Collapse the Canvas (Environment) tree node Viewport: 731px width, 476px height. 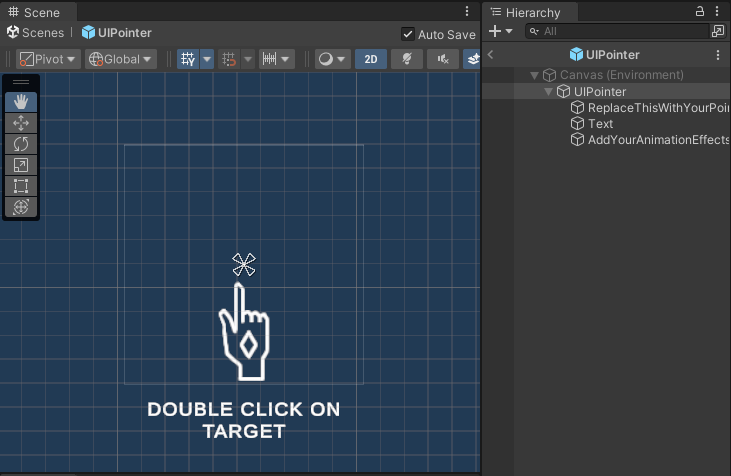pyautogui.click(x=535, y=75)
